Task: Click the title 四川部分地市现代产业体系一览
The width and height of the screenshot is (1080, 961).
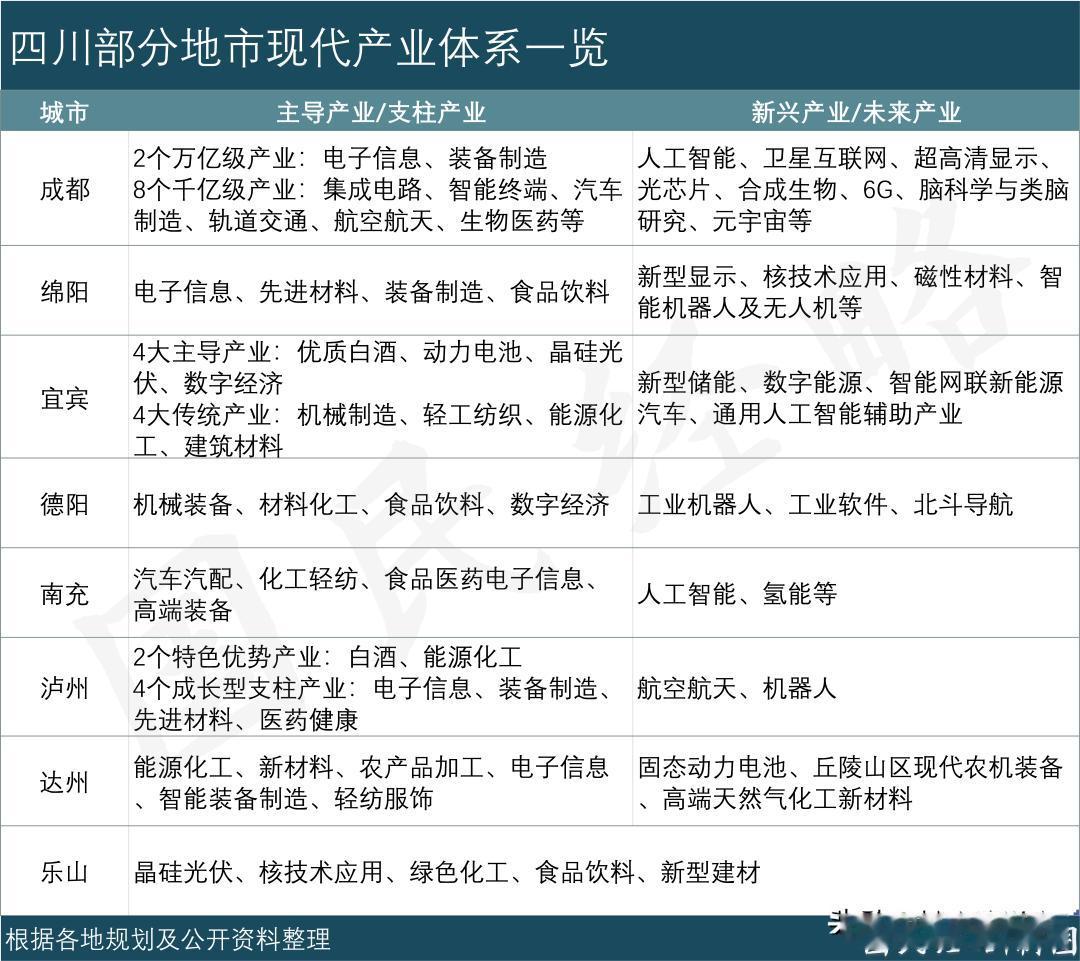Action: click(x=309, y=48)
